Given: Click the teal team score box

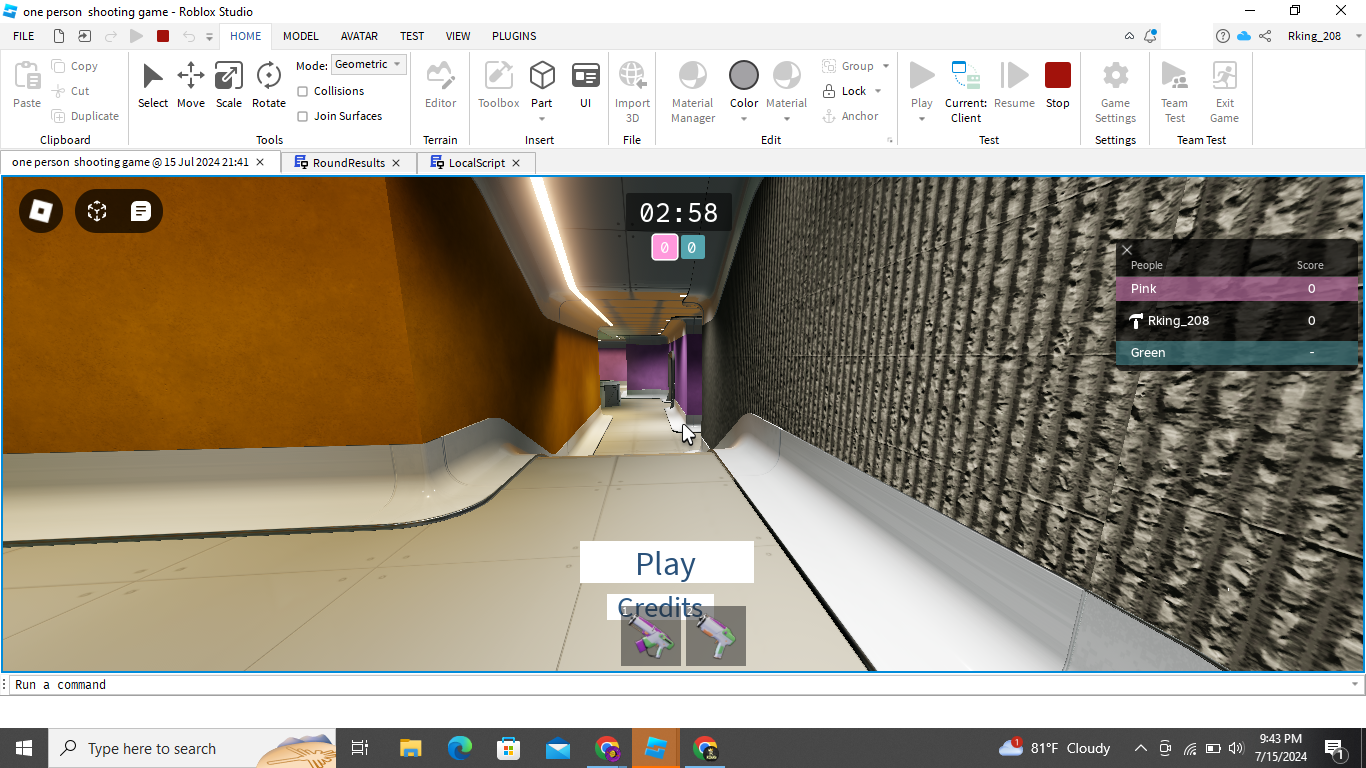Looking at the screenshot, I should [x=692, y=247].
